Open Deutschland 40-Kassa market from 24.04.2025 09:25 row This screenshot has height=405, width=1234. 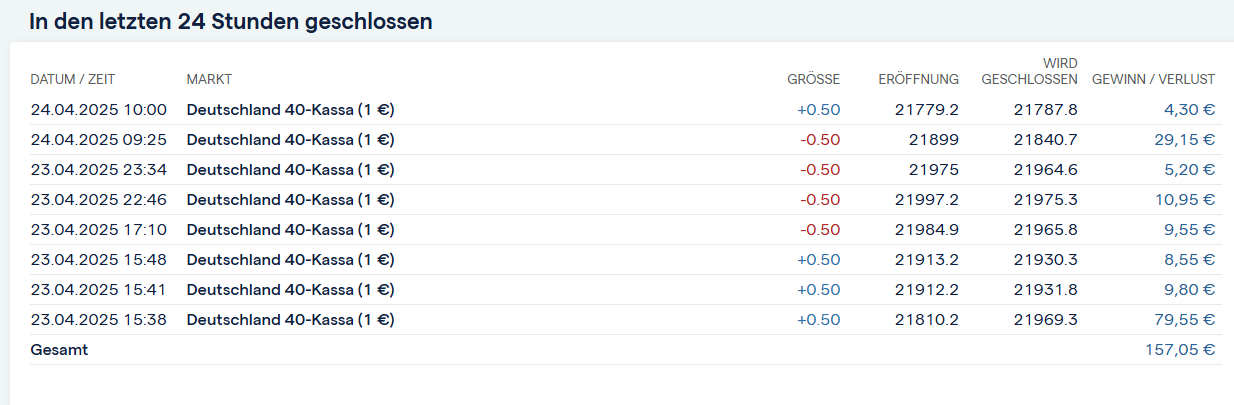coord(290,139)
